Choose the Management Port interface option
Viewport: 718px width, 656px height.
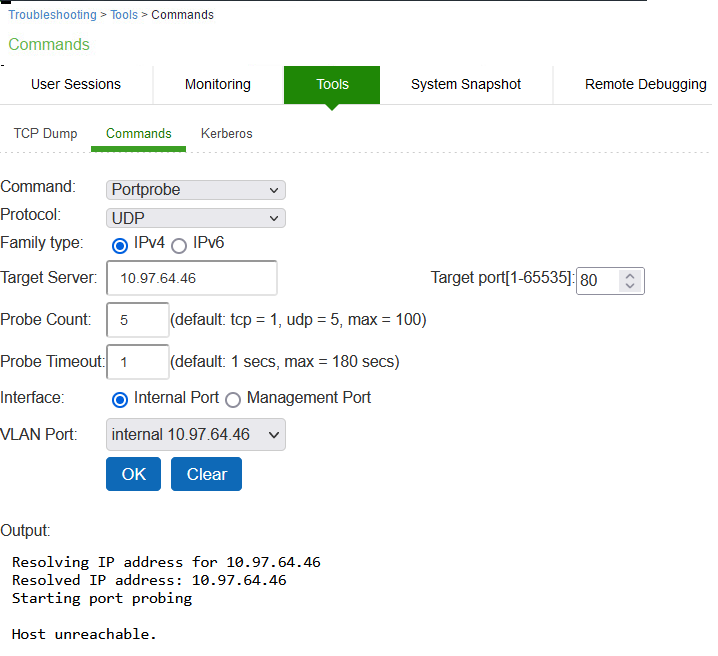tap(233, 400)
